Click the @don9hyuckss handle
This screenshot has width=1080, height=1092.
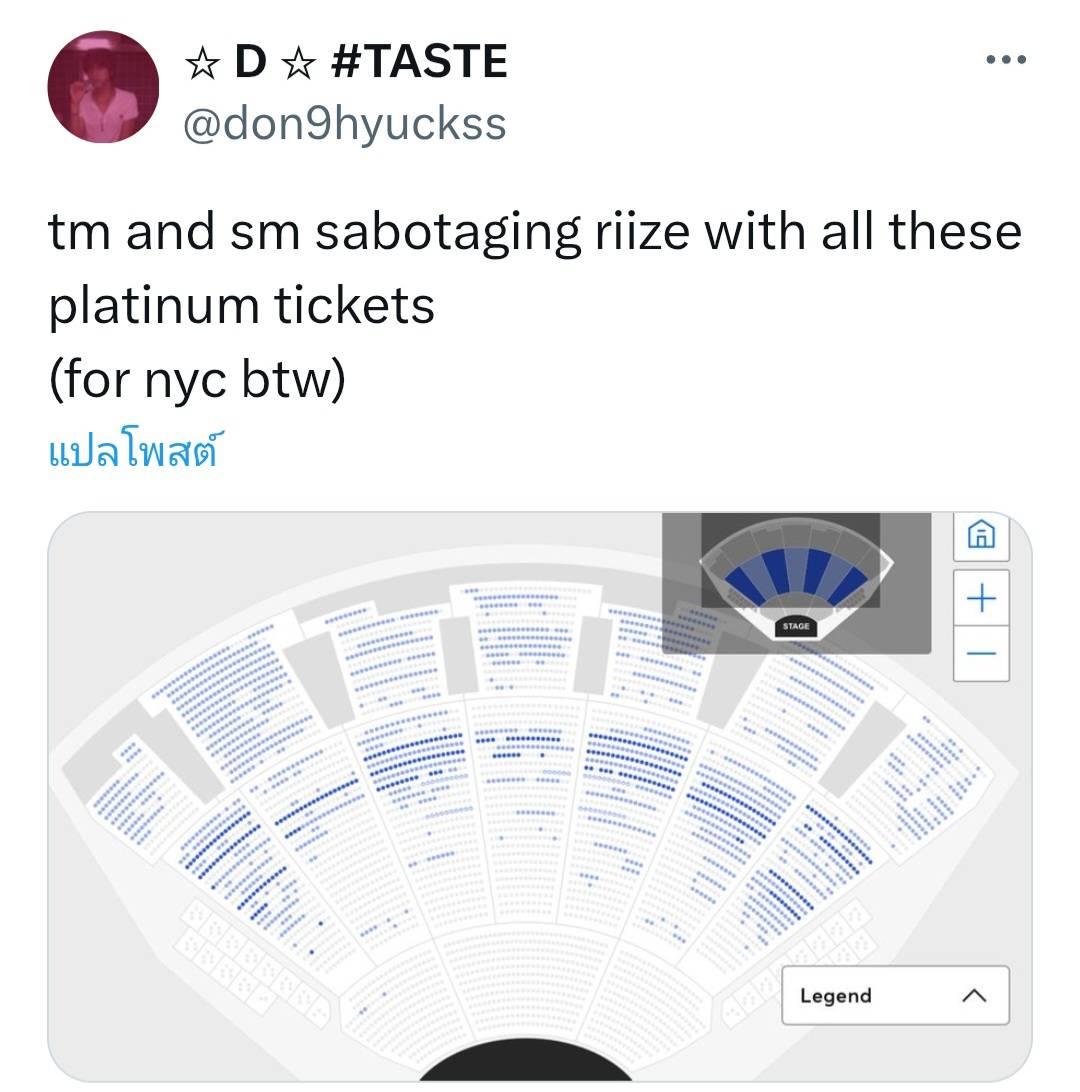tap(344, 124)
